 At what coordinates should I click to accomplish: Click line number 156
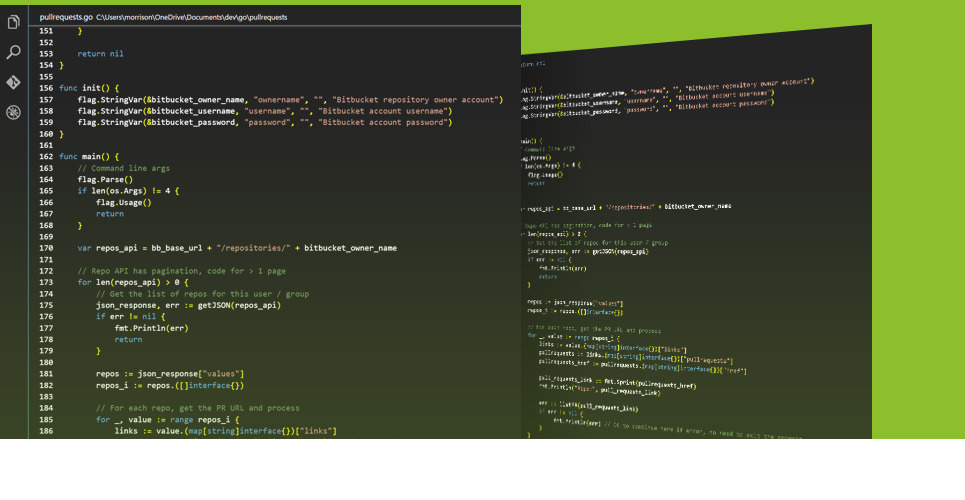coord(46,88)
